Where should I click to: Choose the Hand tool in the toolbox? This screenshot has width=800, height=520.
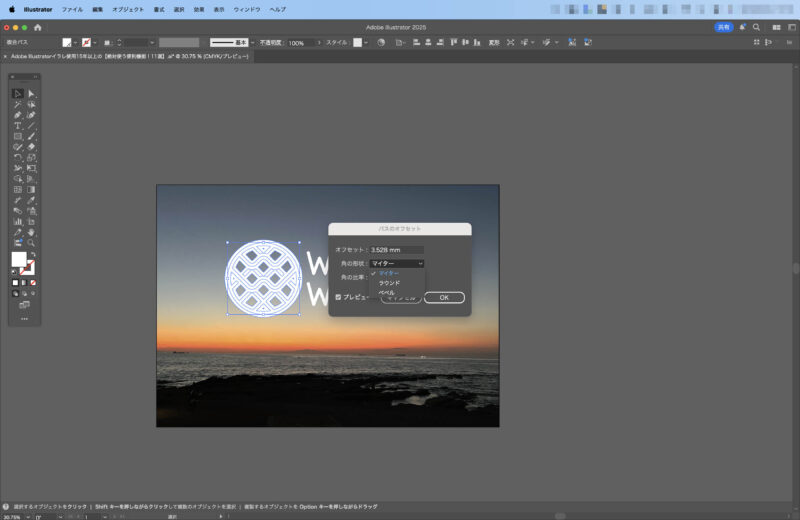coord(31,232)
